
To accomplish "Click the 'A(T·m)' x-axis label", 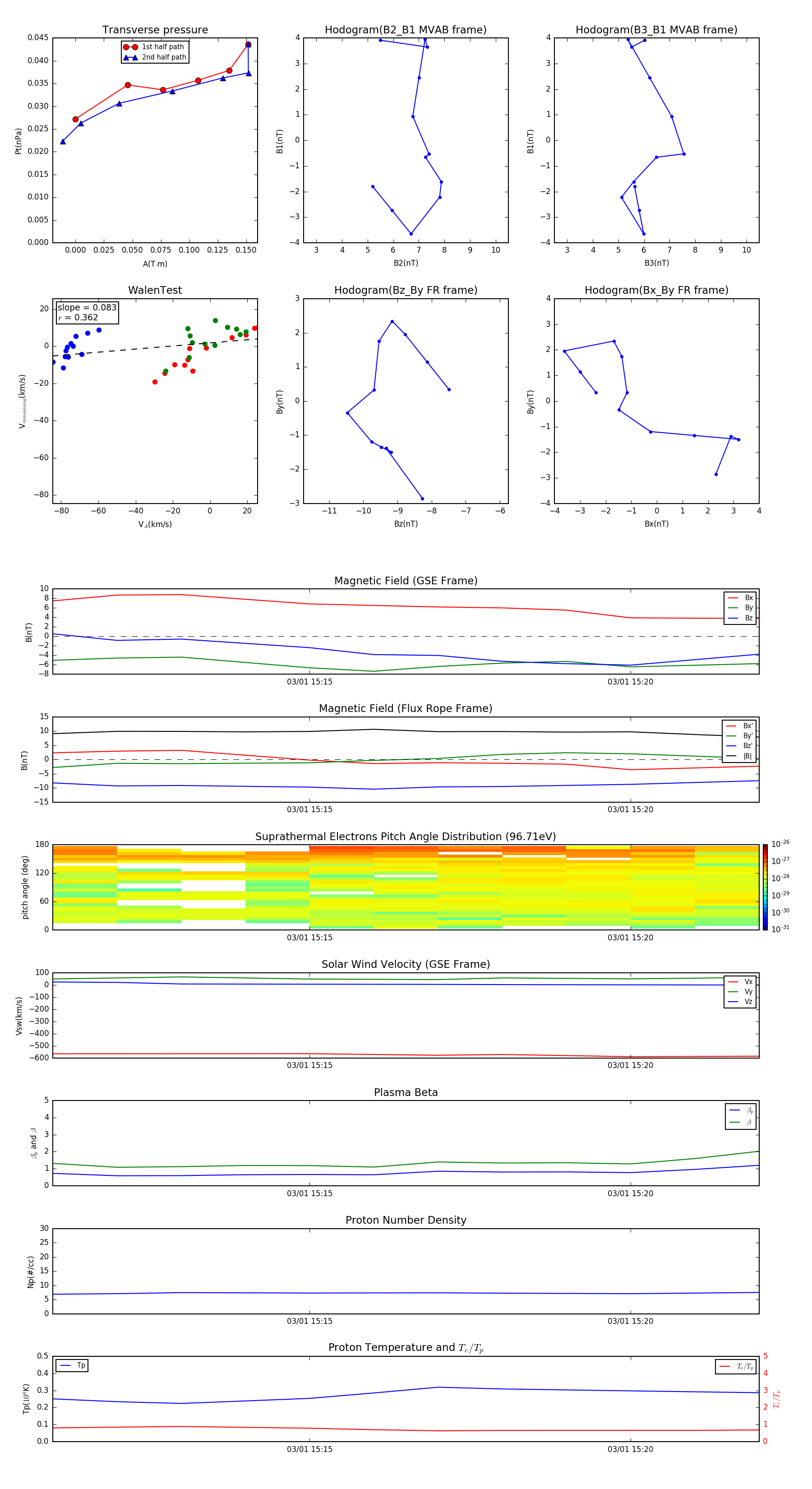I will [x=155, y=264].
